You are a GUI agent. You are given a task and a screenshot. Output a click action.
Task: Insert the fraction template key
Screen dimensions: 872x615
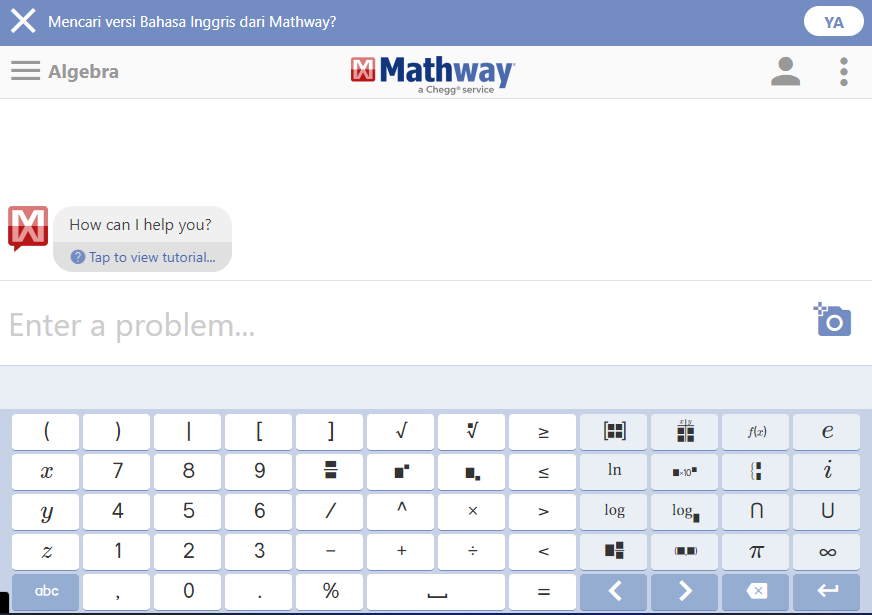330,472
